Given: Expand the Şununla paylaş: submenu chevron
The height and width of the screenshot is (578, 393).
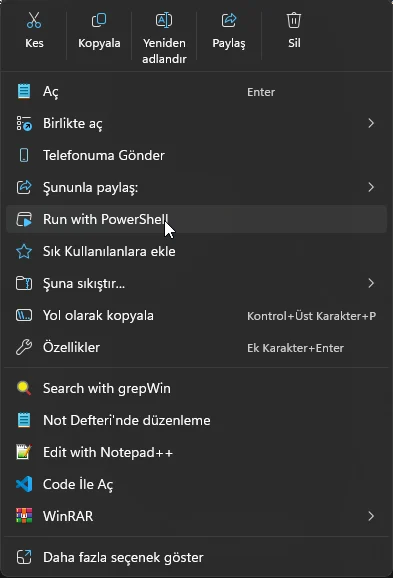Looking at the screenshot, I should click(x=371, y=187).
